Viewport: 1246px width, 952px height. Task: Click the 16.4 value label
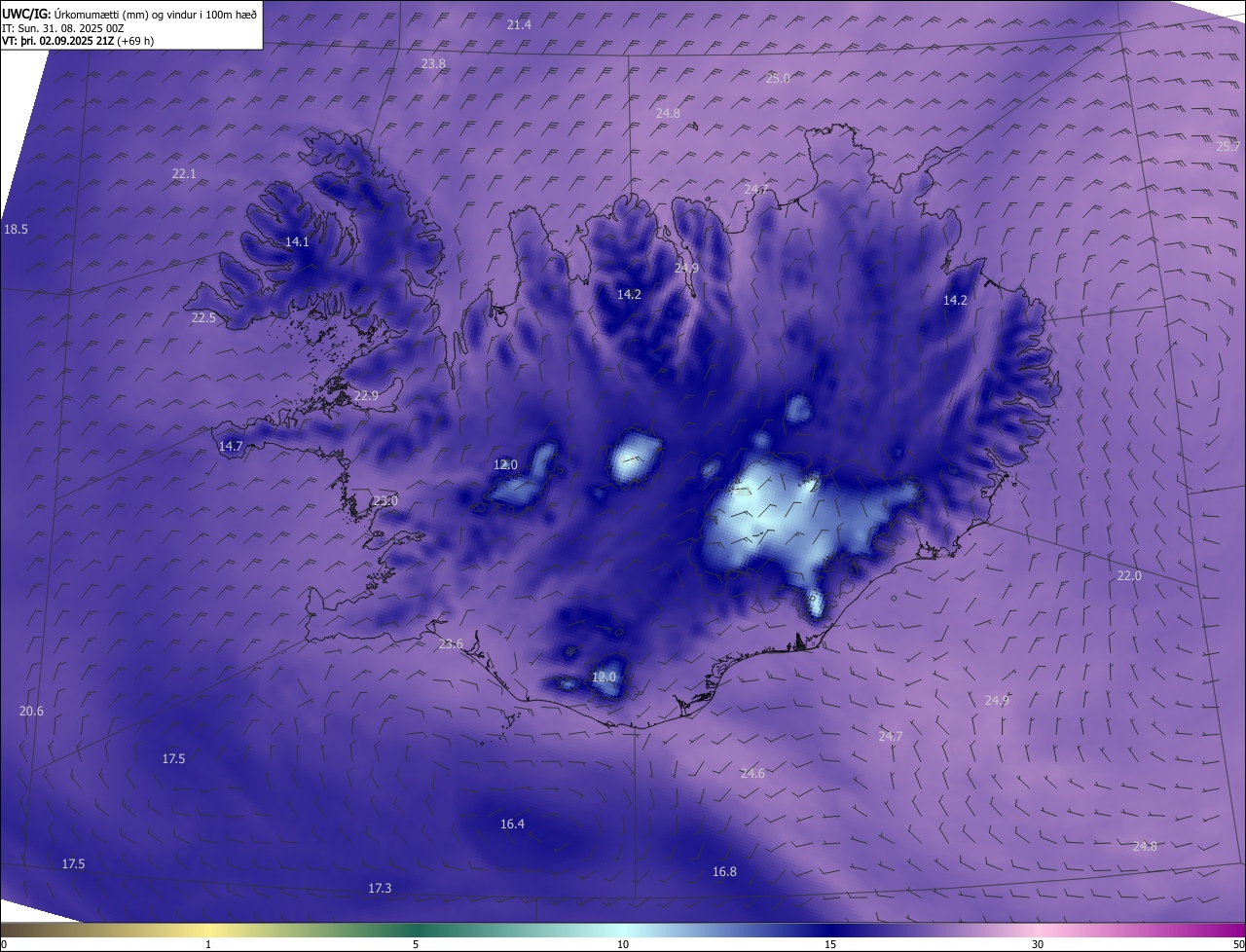[512, 824]
